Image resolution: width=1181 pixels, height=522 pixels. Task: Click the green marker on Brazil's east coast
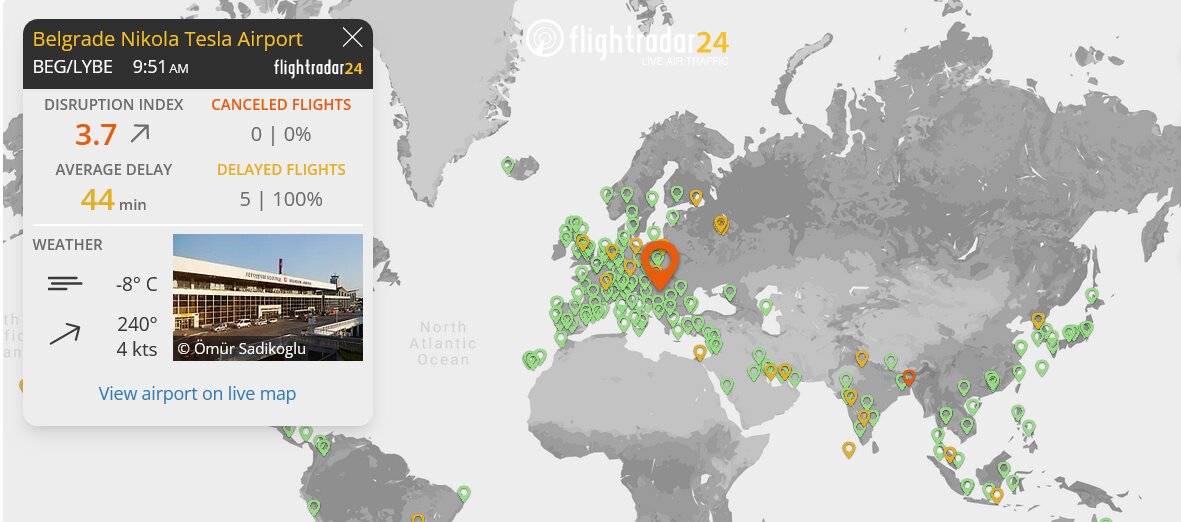coord(464,492)
